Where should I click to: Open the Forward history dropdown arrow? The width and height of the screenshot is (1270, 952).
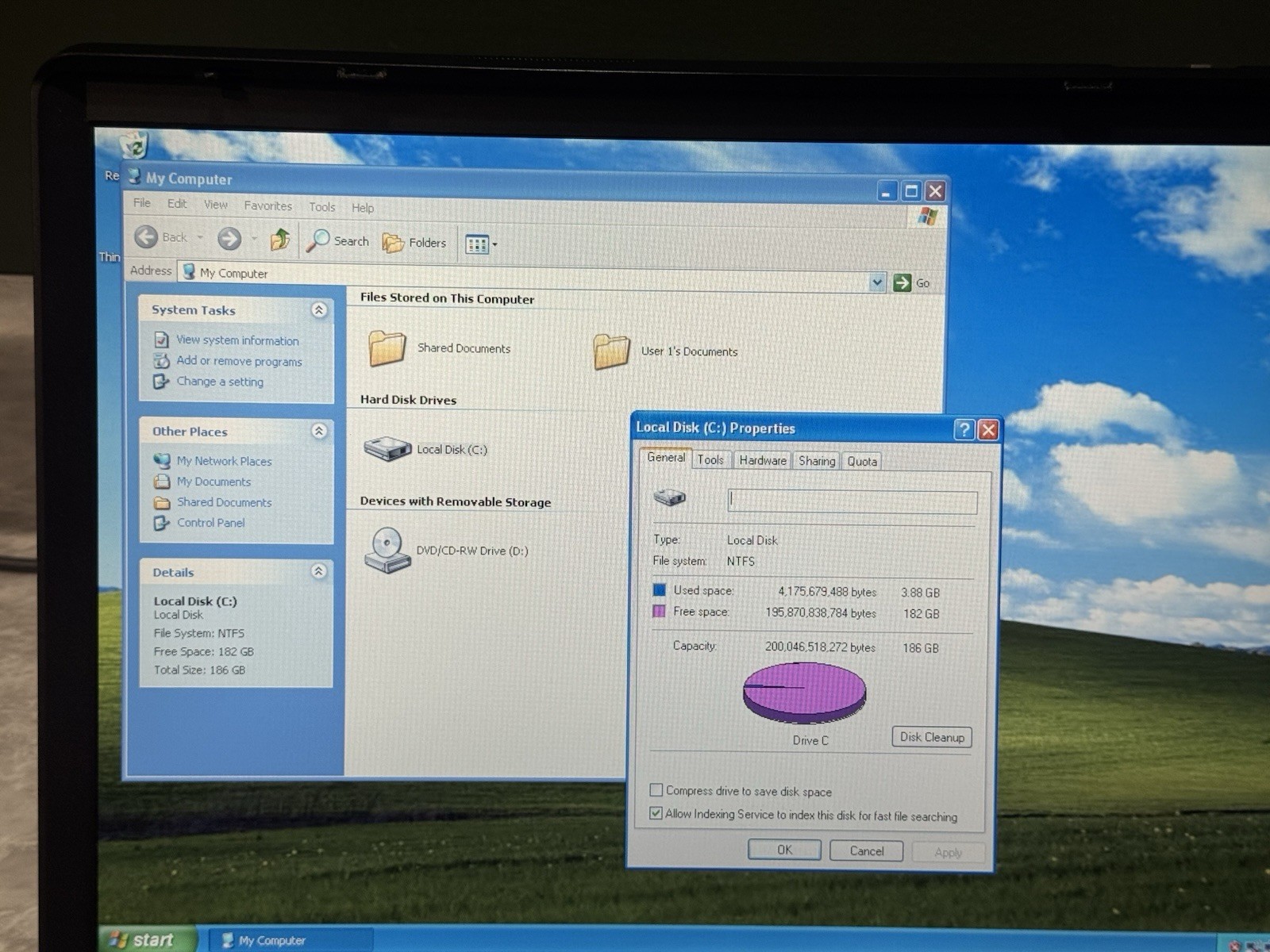point(254,238)
